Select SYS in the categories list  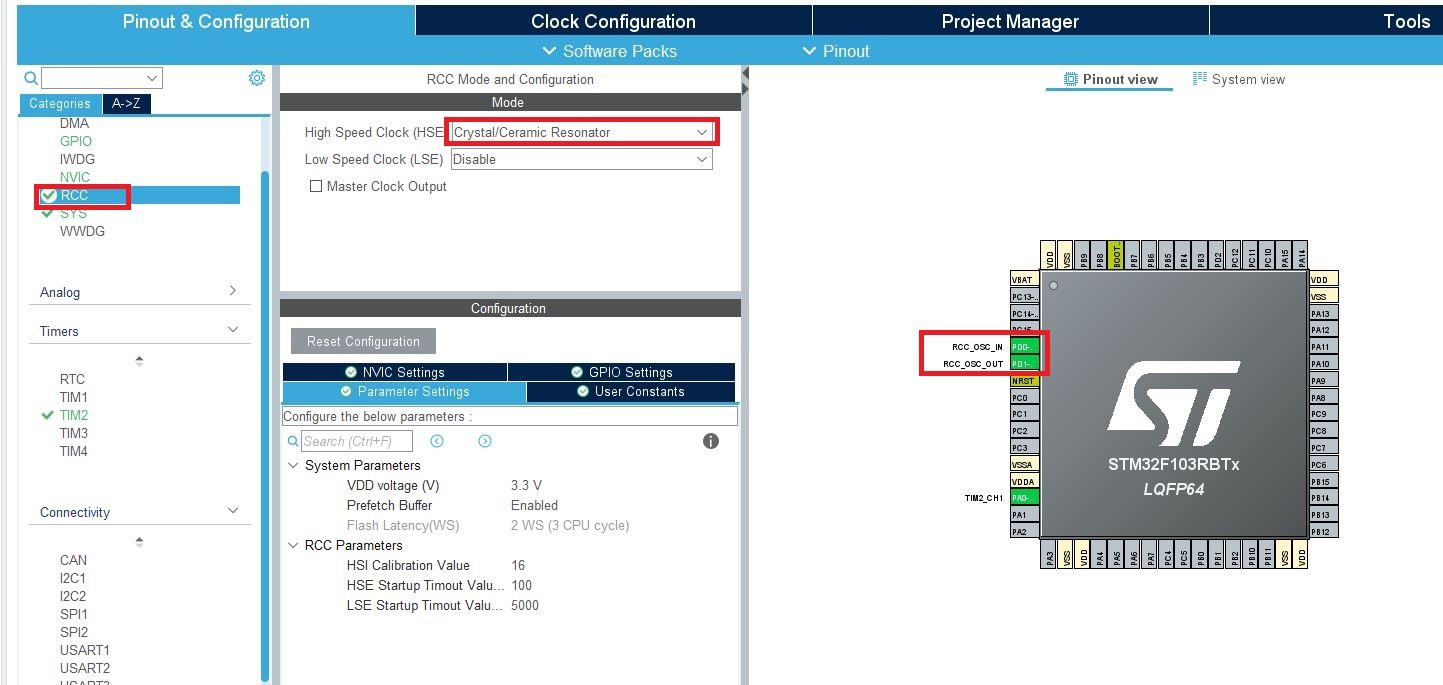point(73,213)
